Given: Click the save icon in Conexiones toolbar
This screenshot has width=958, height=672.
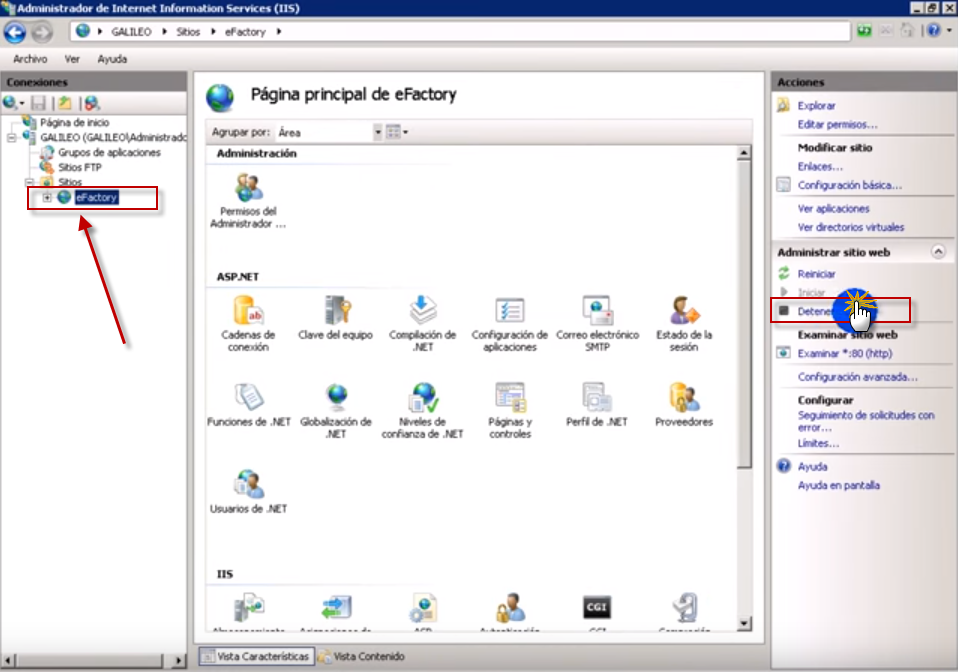Looking at the screenshot, I should [38, 103].
